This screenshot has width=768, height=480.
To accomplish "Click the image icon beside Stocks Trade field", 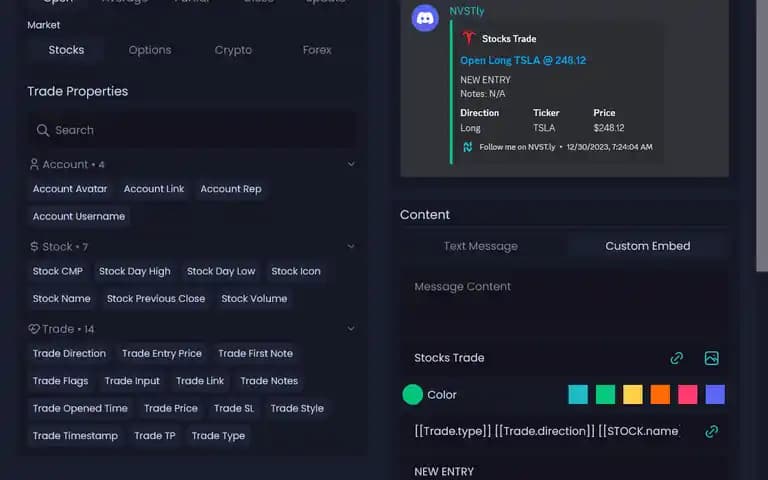I will point(711,358).
